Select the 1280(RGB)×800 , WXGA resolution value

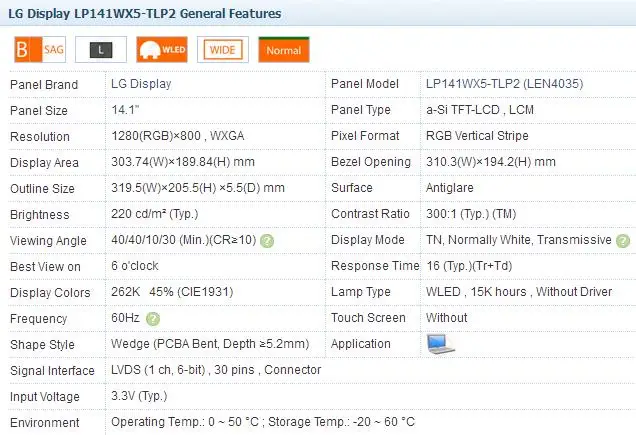pos(178,136)
